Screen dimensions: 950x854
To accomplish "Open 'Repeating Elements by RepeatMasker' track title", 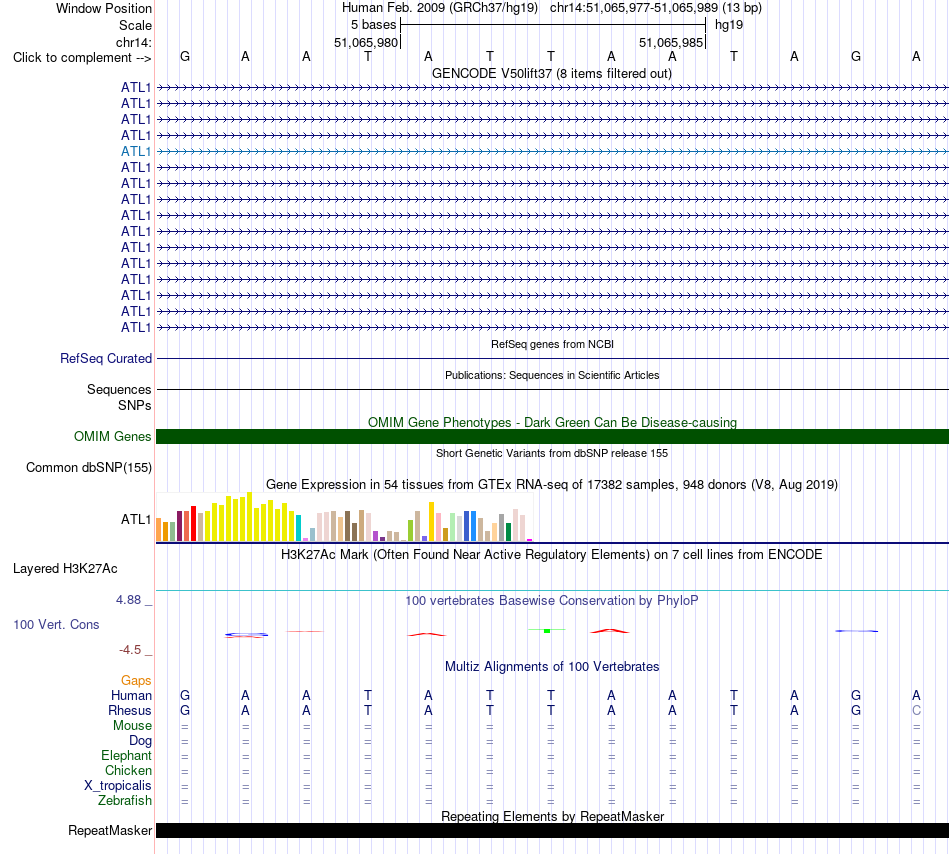I will (552, 816).
